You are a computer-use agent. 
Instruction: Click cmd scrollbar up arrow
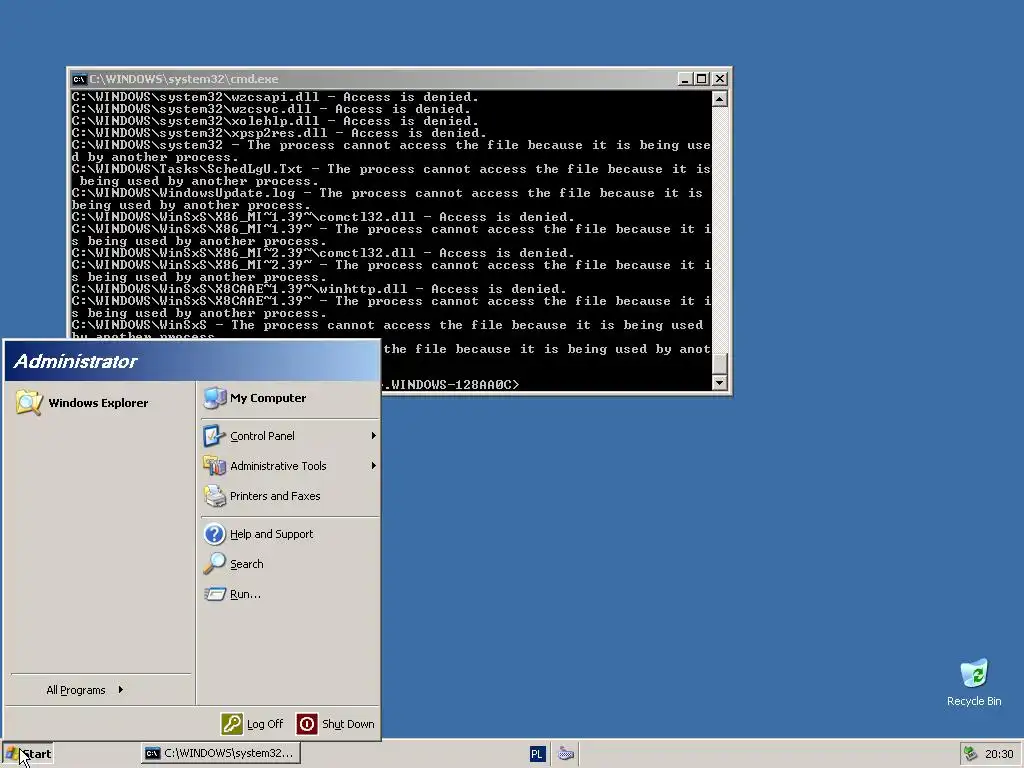[x=719, y=99]
